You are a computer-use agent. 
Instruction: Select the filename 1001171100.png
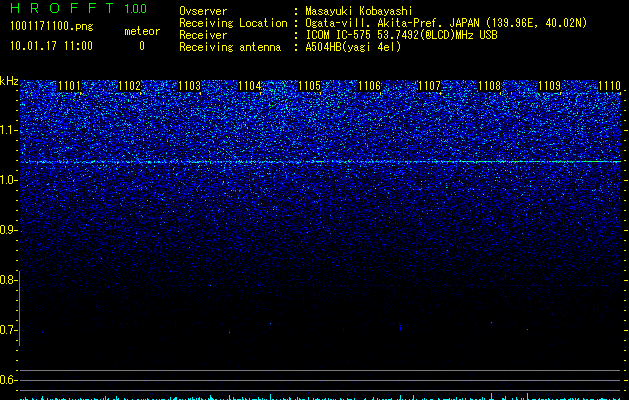tap(52, 27)
